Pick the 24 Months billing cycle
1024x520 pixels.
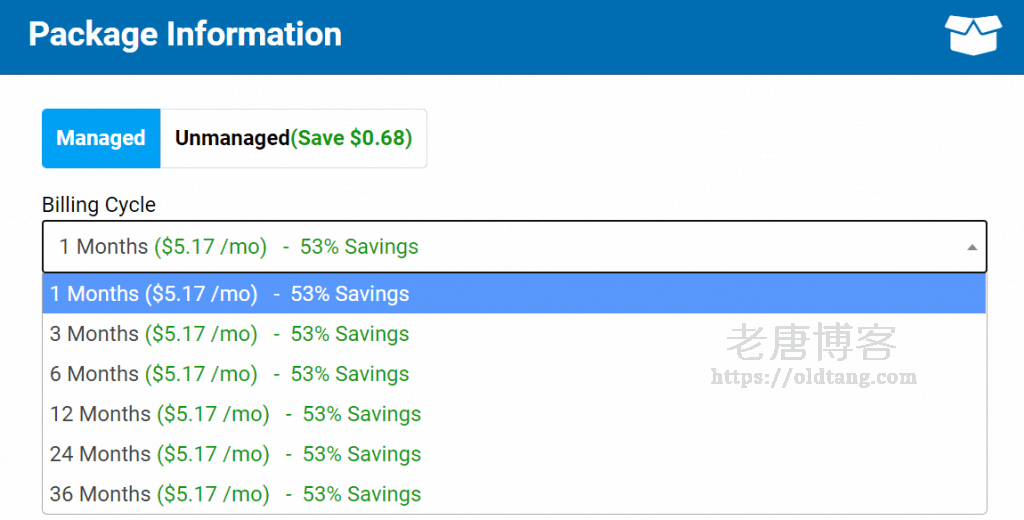[236, 454]
